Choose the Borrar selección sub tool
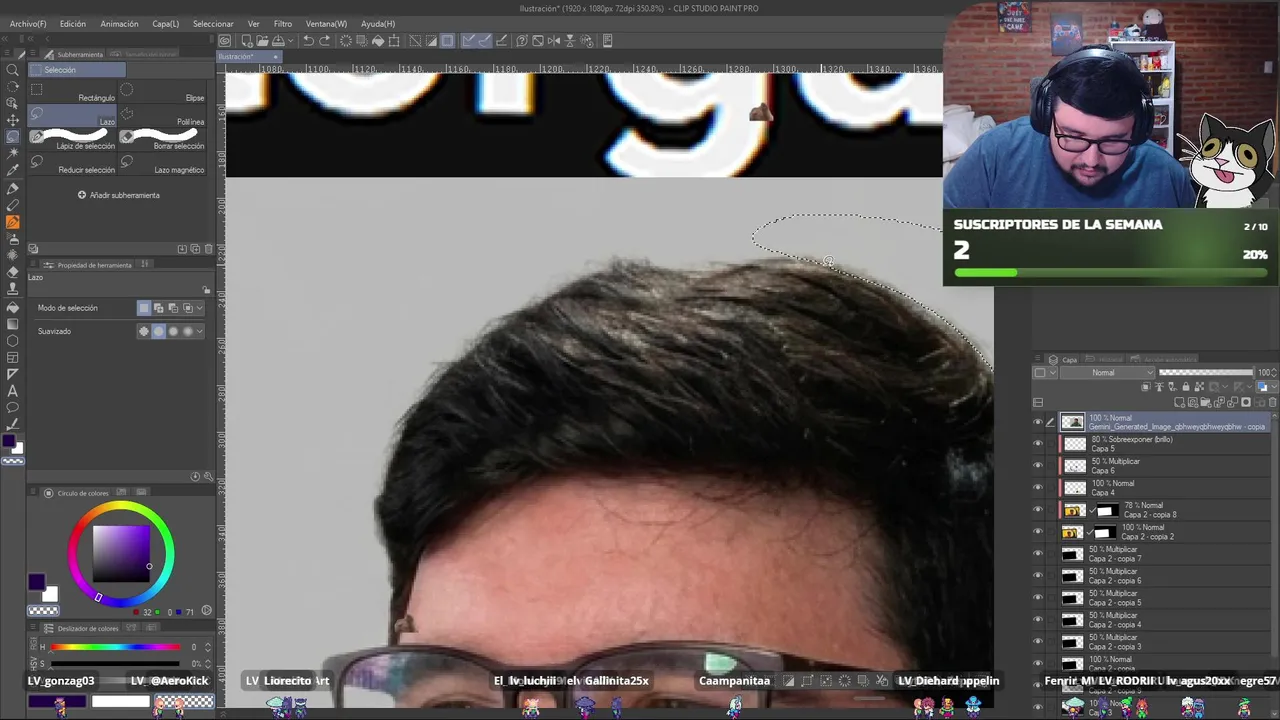This screenshot has width=1280, height=720. point(163,140)
